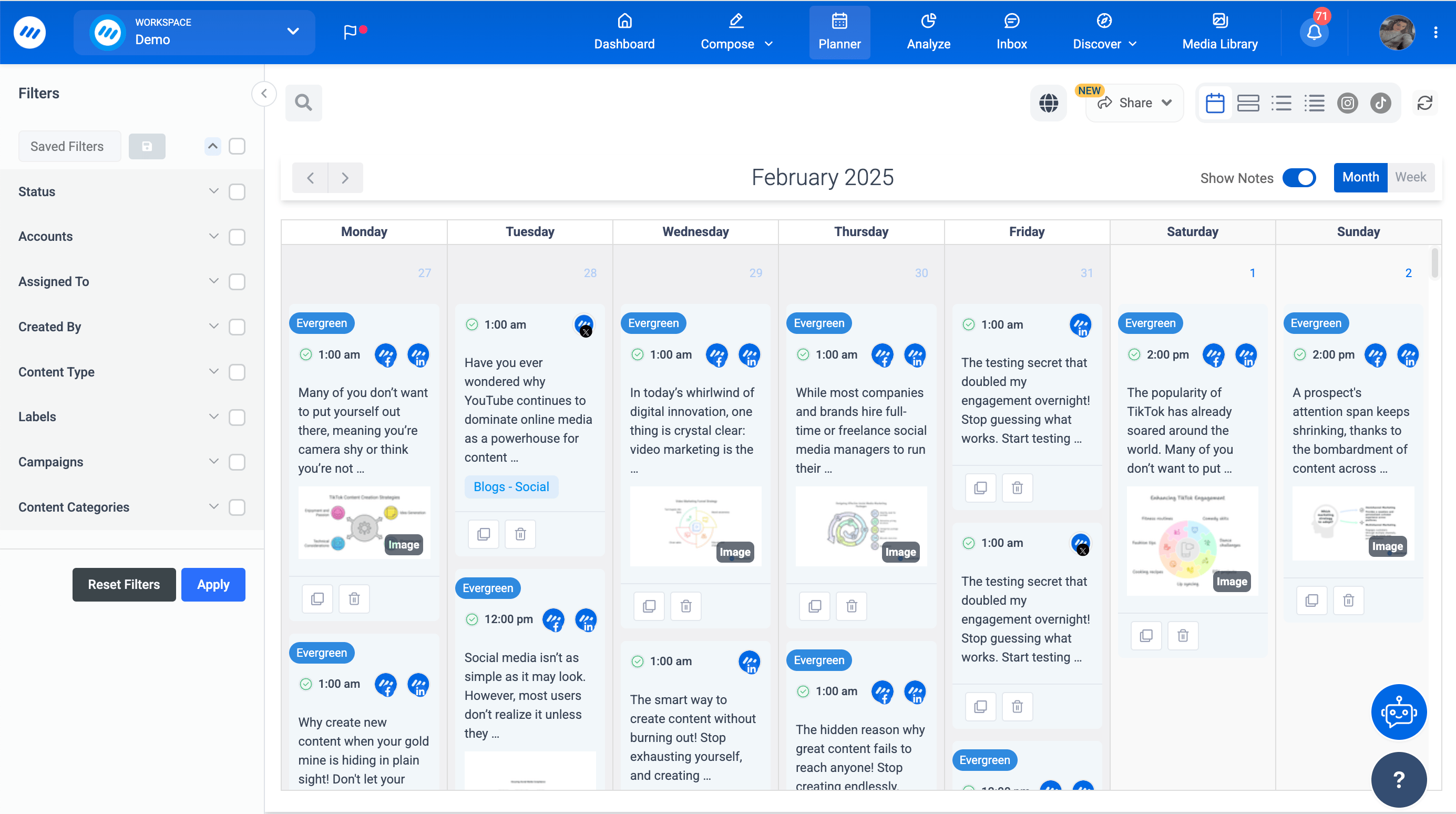
Task: Enable the Accounts filter checkbox
Action: [x=237, y=236]
